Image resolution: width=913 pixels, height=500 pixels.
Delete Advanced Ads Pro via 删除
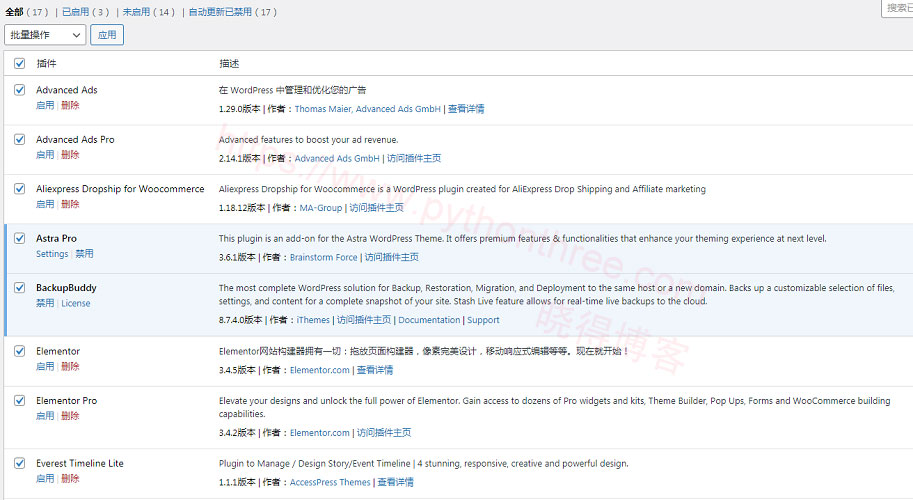coord(70,155)
